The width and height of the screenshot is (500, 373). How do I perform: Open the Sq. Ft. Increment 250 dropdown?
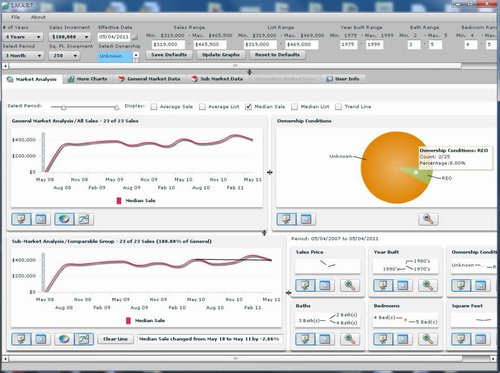pyautogui.click(x=65, y=56)
